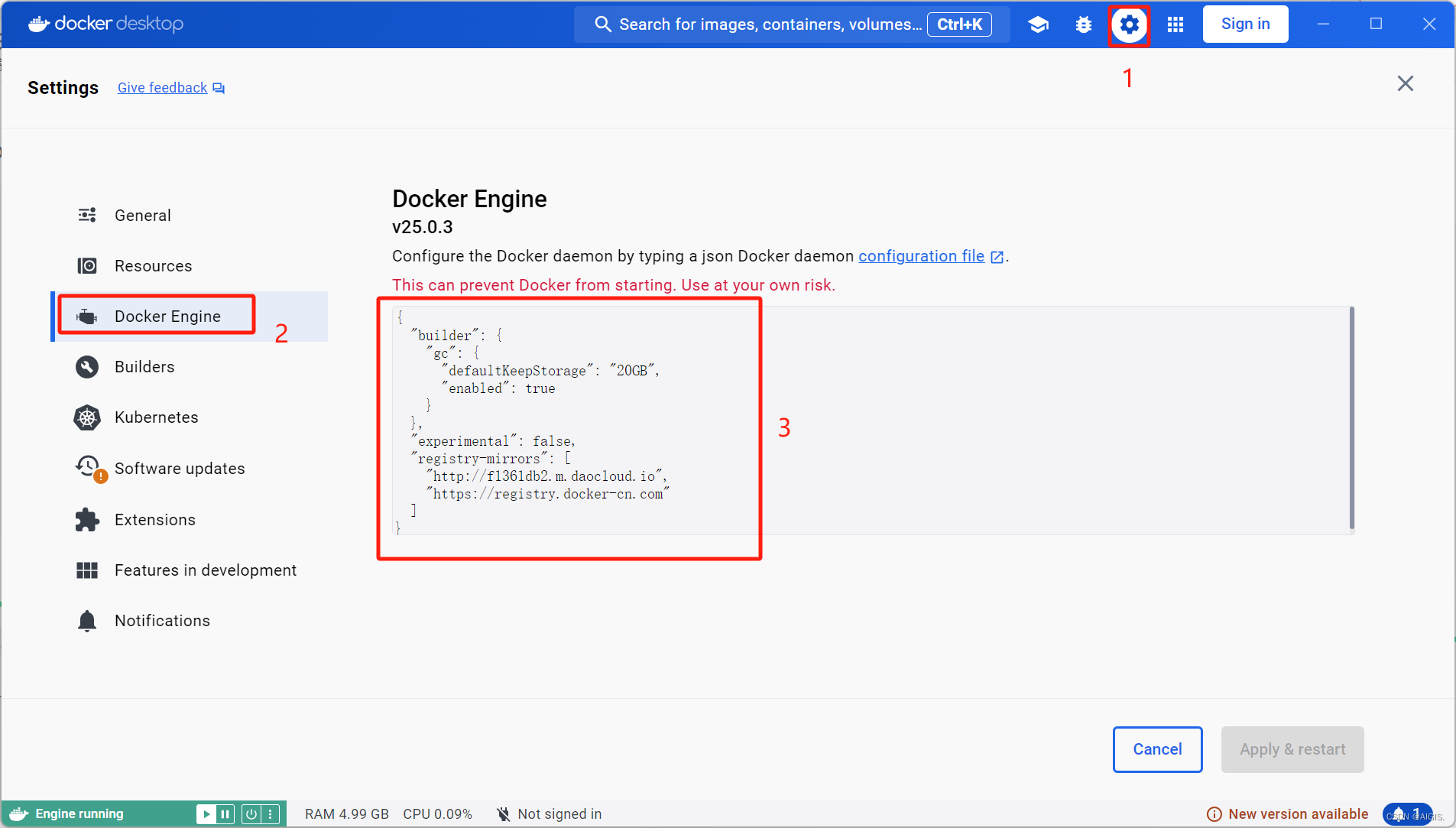This screenshot has height=828, width=1456.
Task: Open Notifications settings section
Action: (x=190, y=621)
